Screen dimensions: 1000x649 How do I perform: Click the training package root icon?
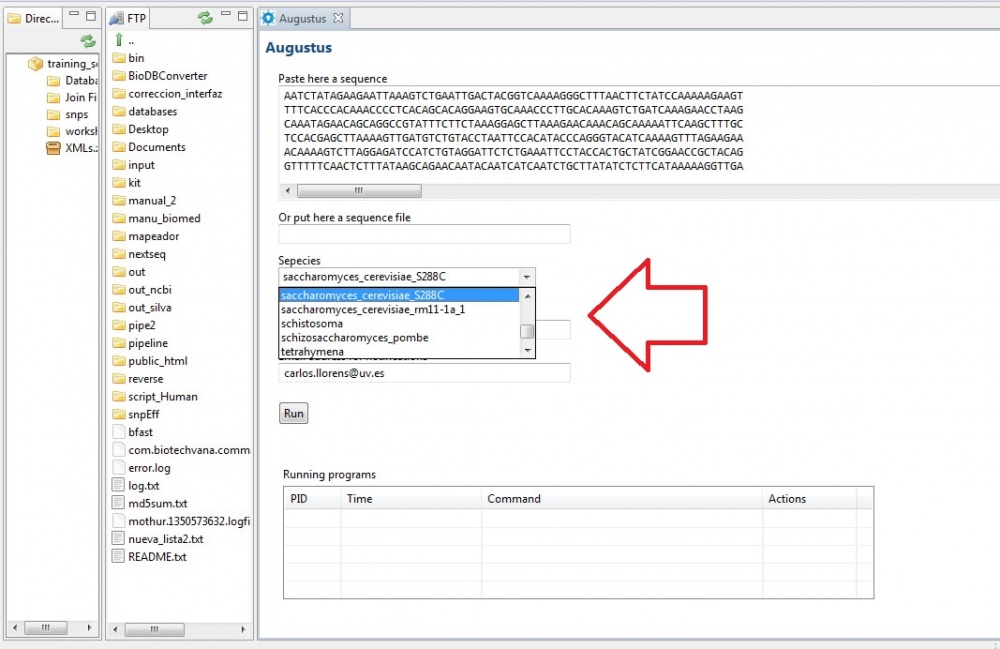[x=36, y=64]
